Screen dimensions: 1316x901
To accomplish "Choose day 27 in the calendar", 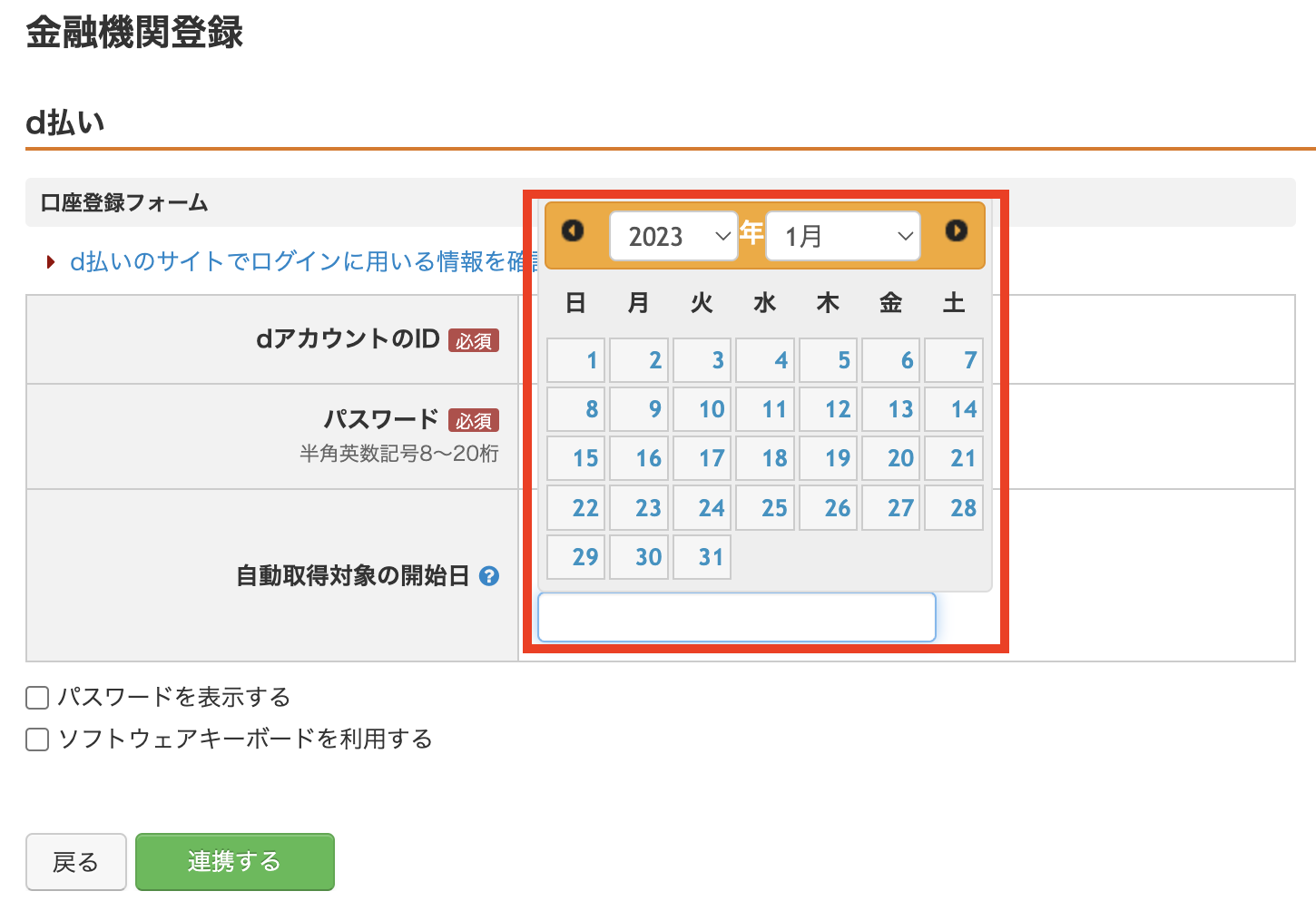I will pyautogui.click(x=891, y=508).
